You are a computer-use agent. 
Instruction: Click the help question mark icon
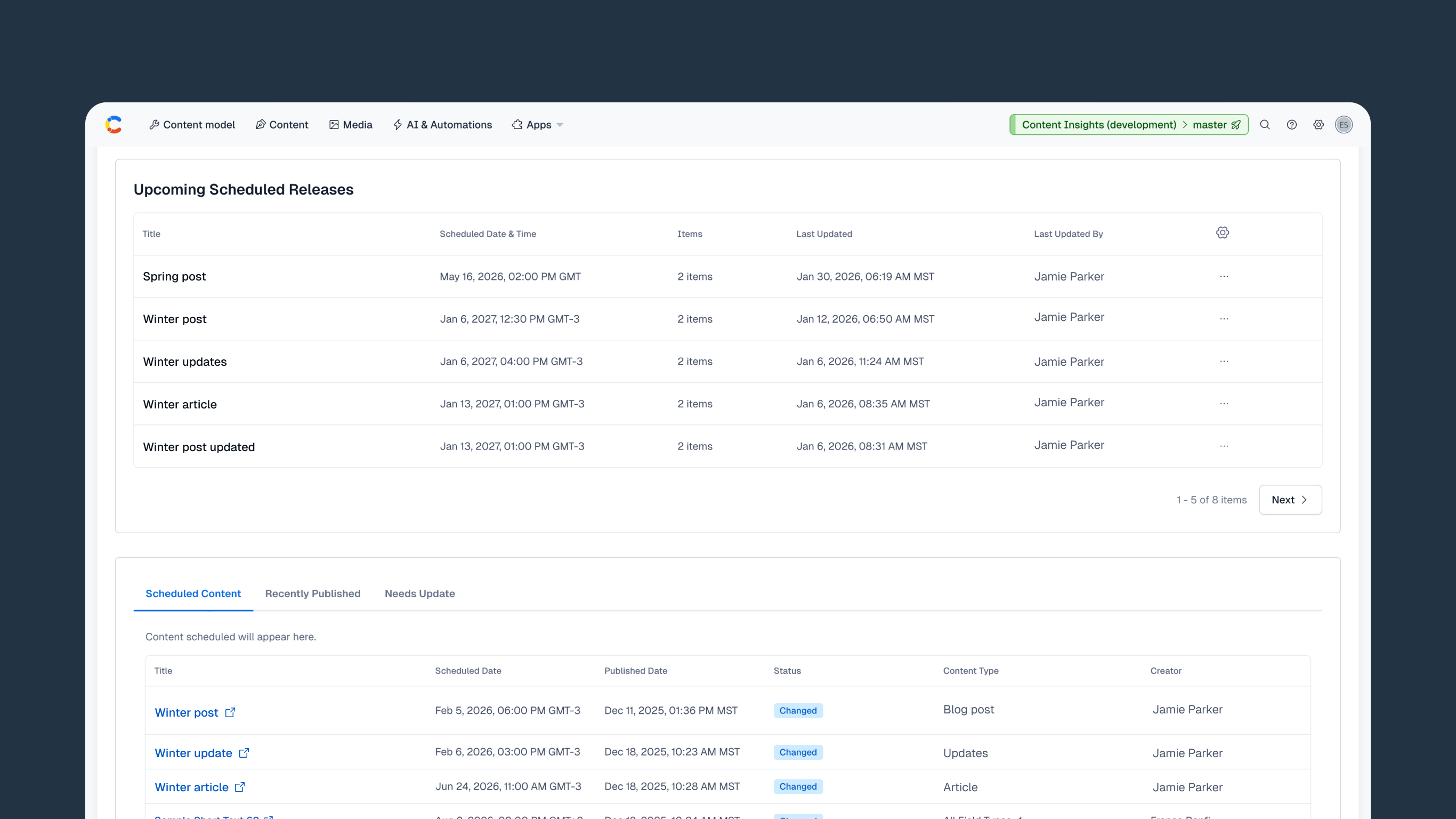1291,124
